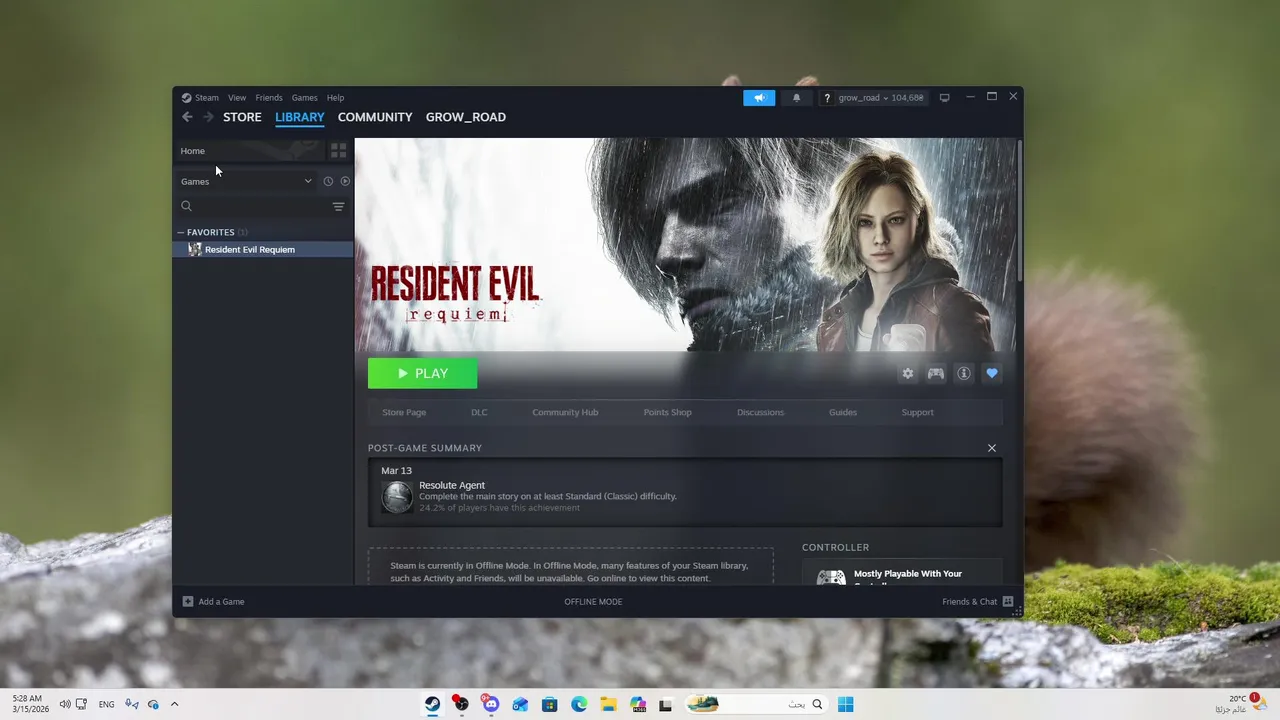The height and width of the screenshot is (720, 1280).
Task: Open the DLC link
Action: click(479, 412)
